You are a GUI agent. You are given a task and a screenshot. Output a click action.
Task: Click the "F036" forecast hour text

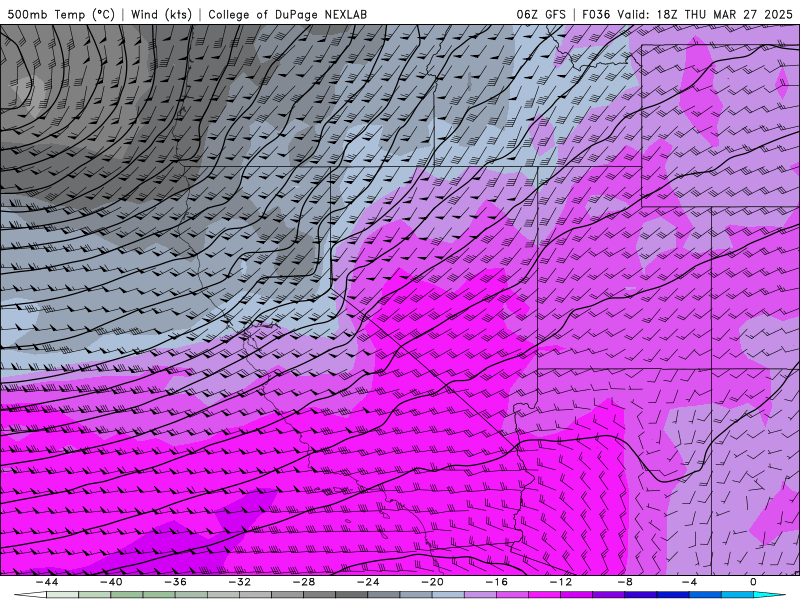(596, 14)
